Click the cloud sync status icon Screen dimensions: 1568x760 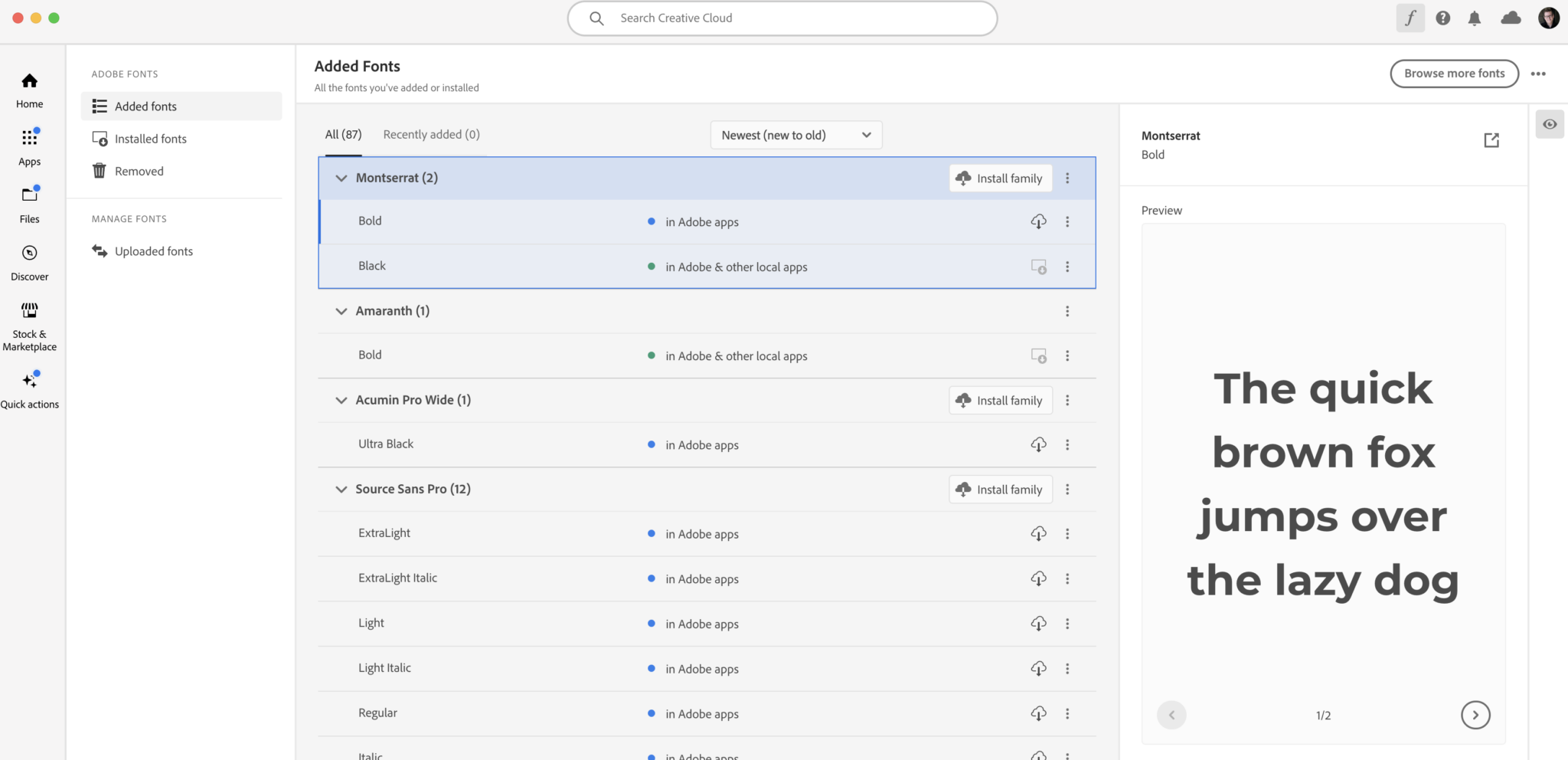coord(1511,18)
